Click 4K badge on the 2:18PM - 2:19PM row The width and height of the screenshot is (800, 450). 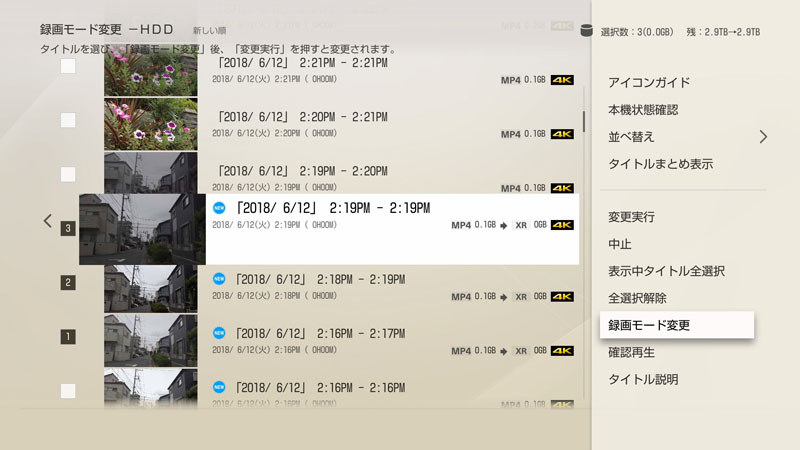pyautogui.click(x=562, y=296)
